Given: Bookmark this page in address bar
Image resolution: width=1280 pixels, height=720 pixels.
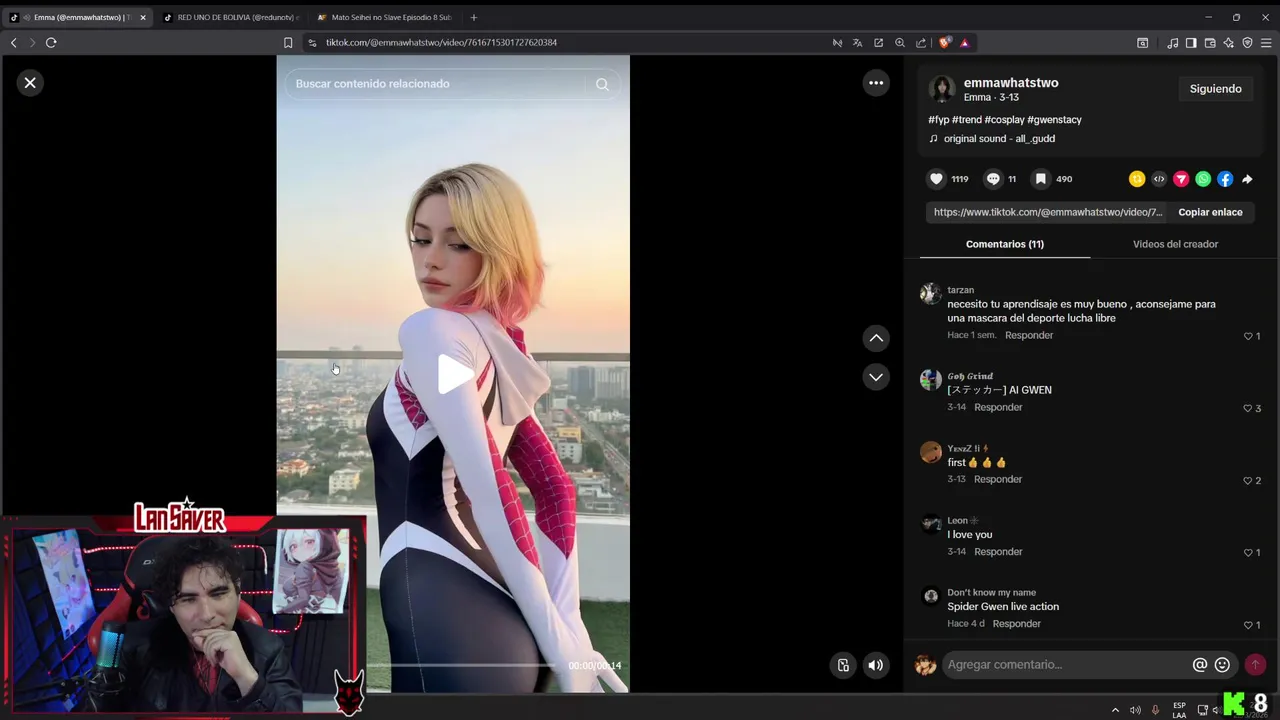Looking at the screenshot, I should pyautogui.click(x=288, y=43).
